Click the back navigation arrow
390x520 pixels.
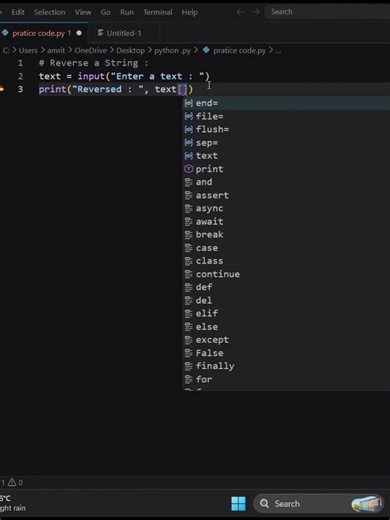[x=240, y=12]
